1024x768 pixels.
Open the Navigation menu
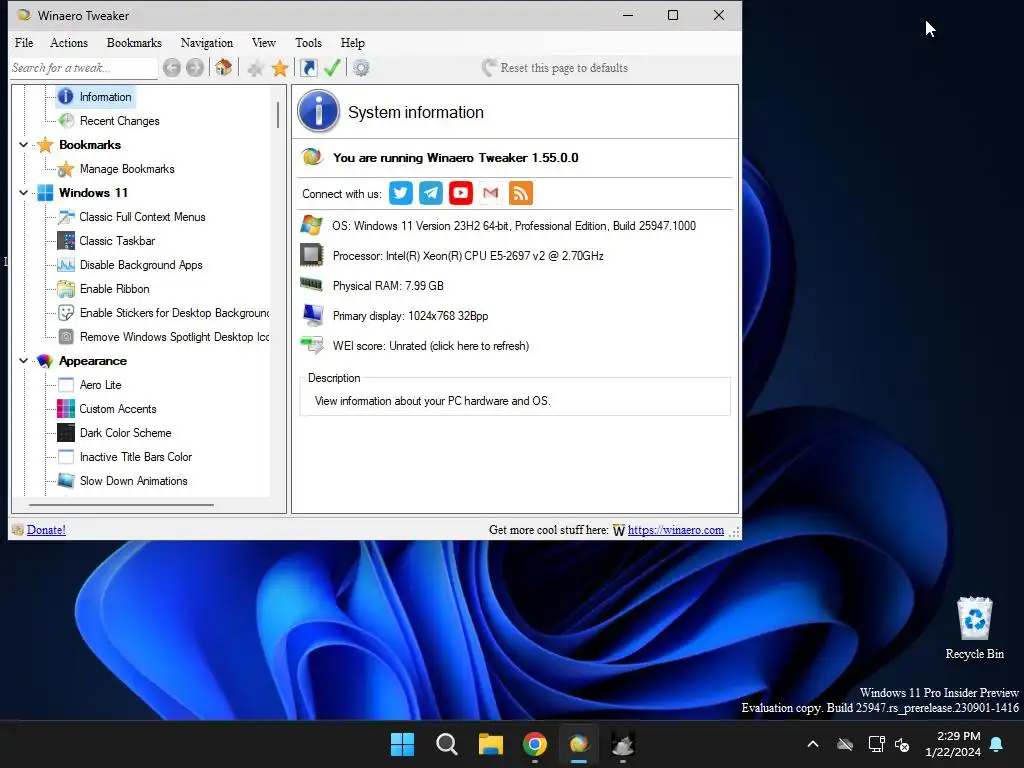[x=206, y=43]
